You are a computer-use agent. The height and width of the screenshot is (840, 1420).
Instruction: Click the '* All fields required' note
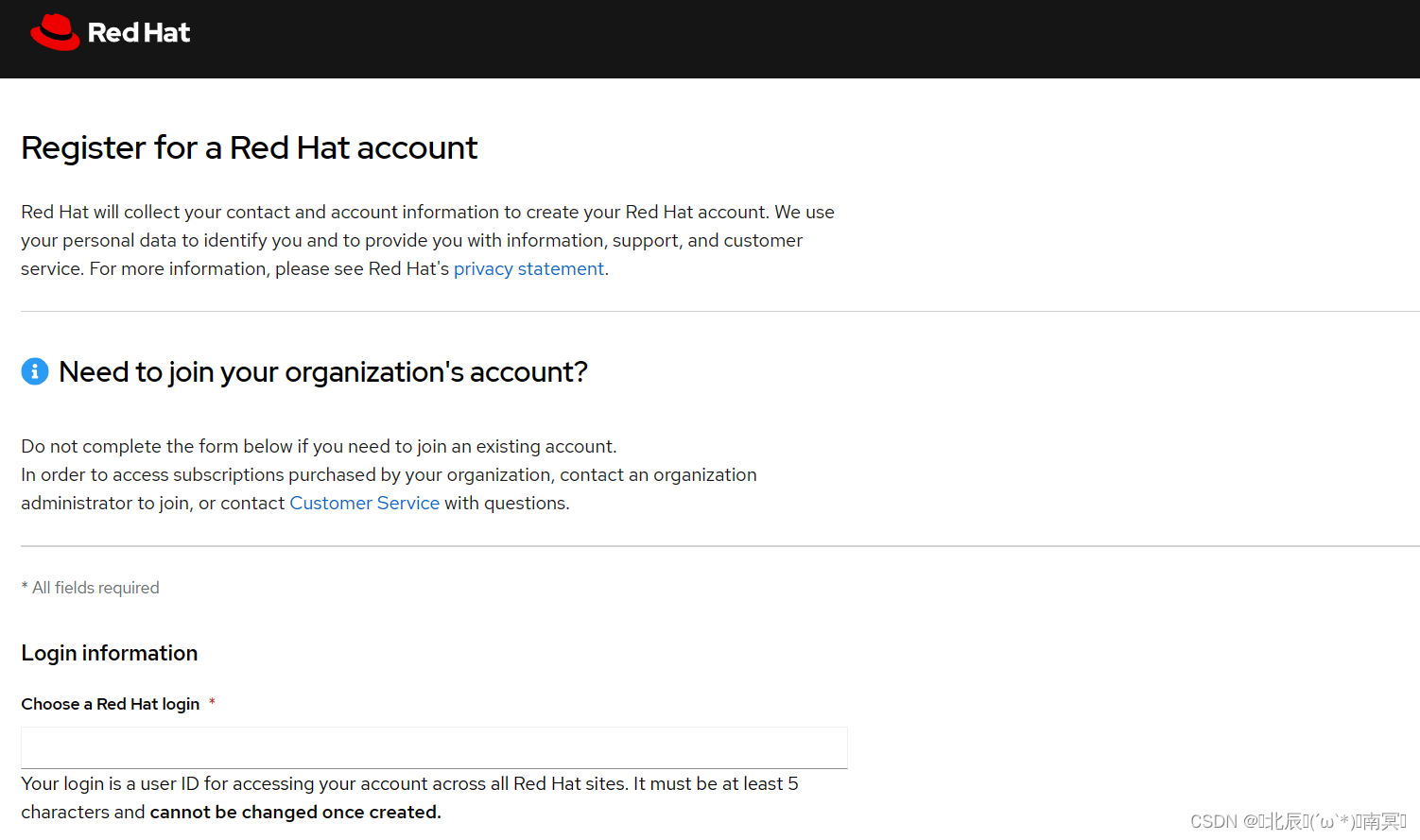coord(91,588)
